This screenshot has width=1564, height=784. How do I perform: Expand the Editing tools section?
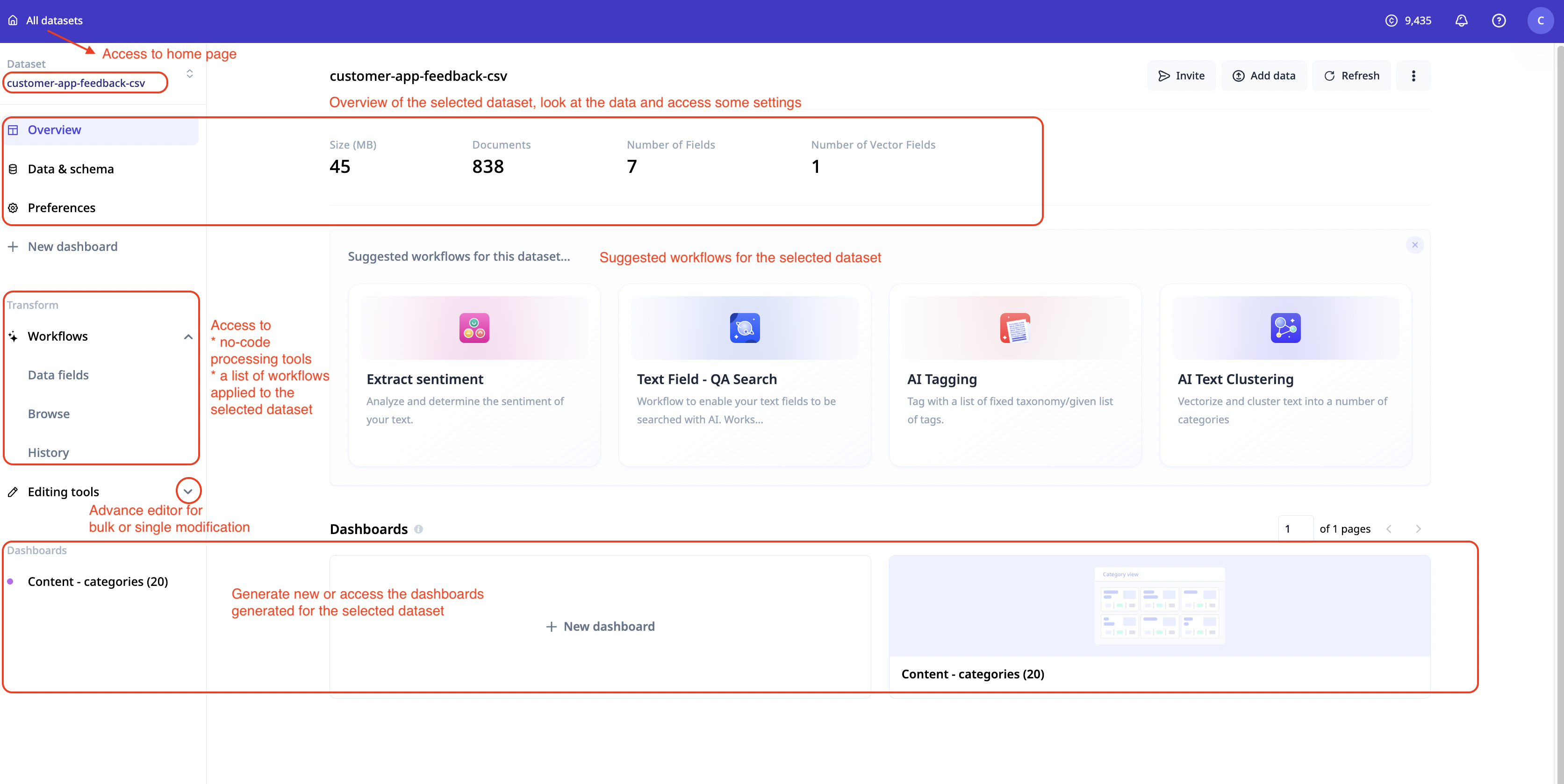(x=188, y=492)
